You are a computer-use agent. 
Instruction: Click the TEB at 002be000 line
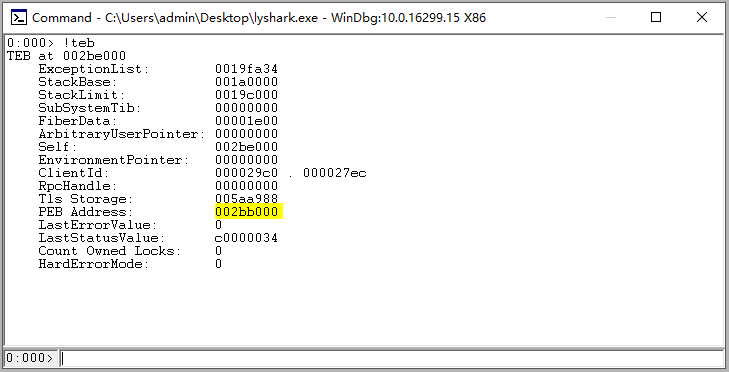pos(66,56)
